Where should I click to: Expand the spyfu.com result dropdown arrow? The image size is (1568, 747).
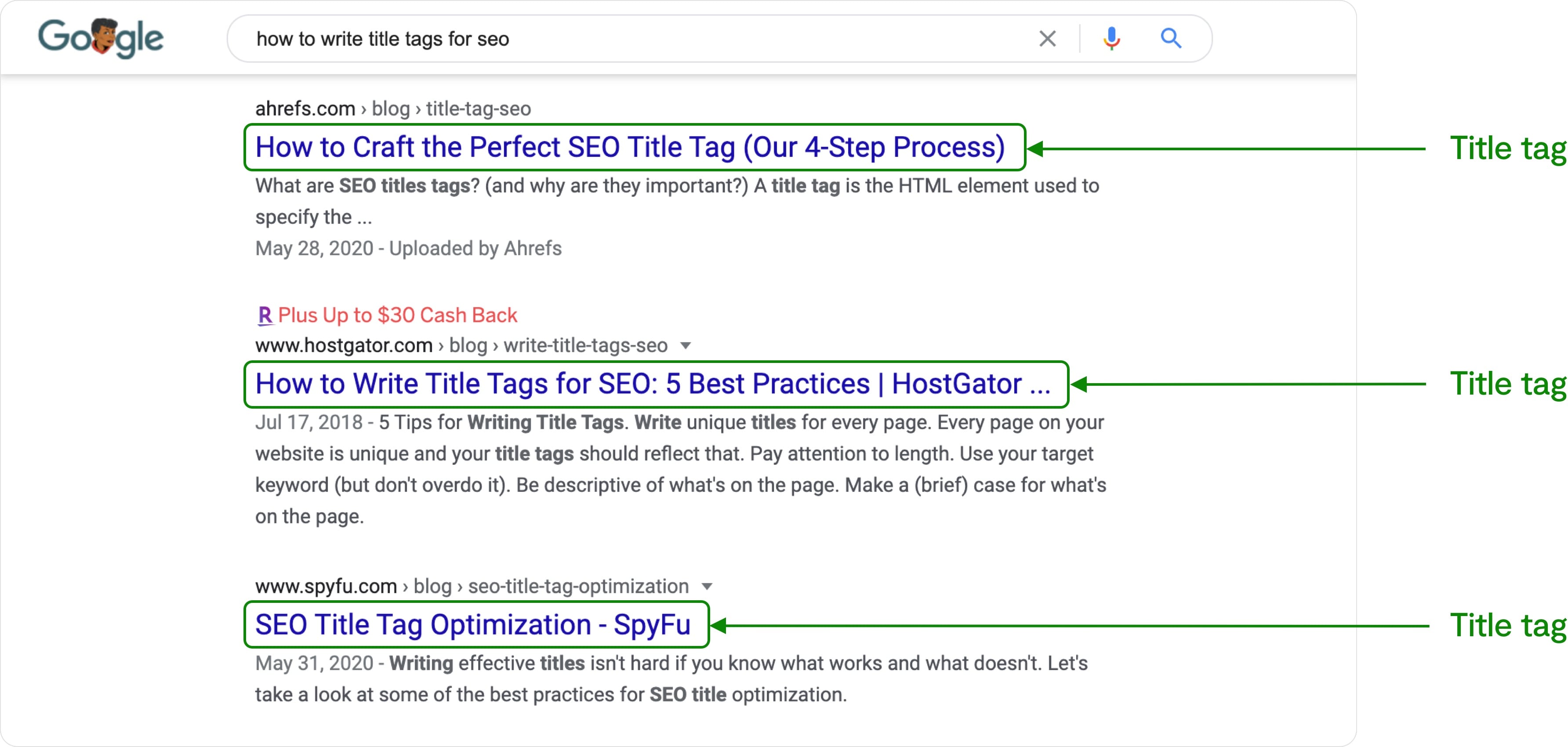pos(707,587)
